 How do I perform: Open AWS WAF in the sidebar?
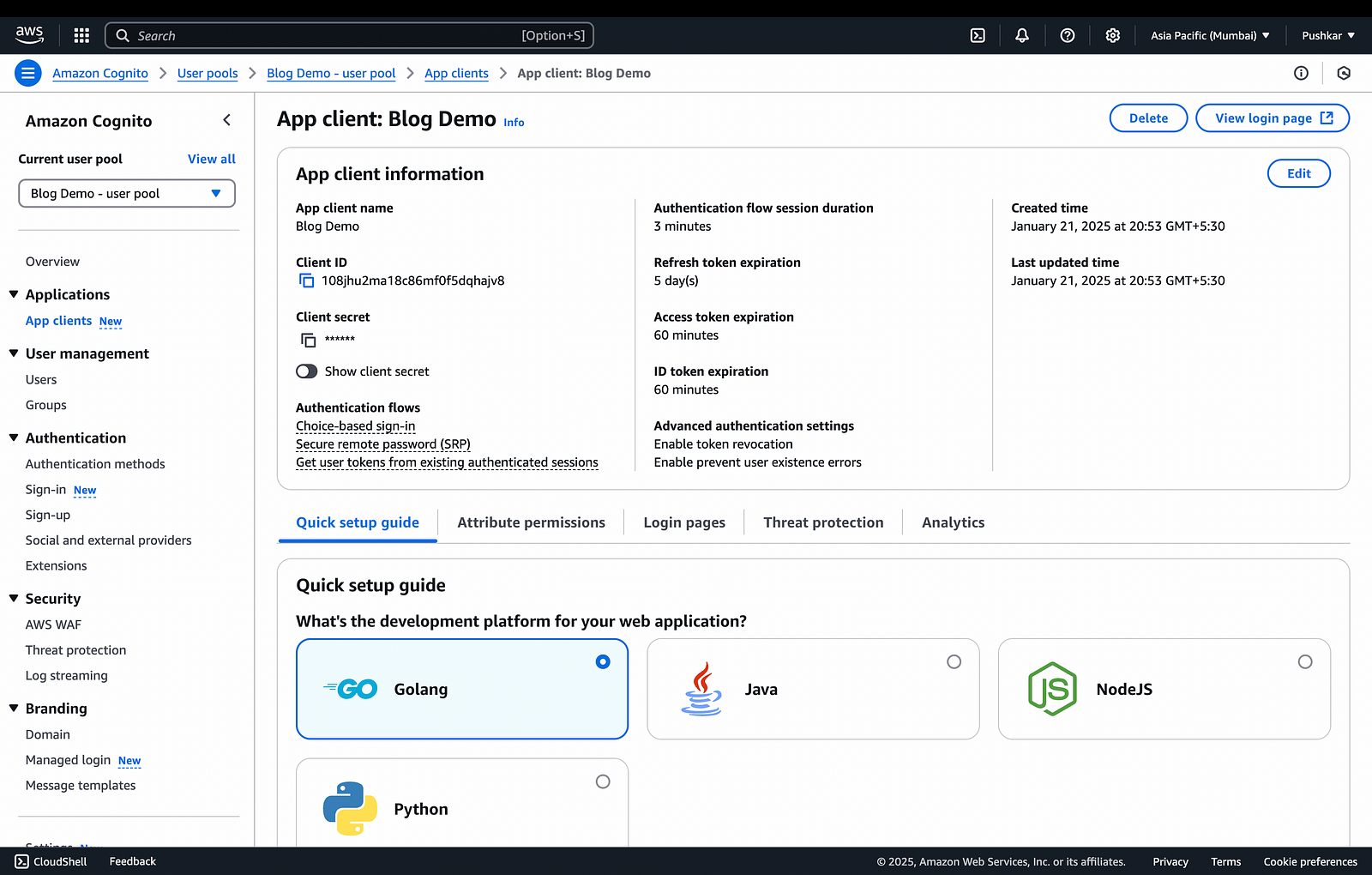coord(53,625)
